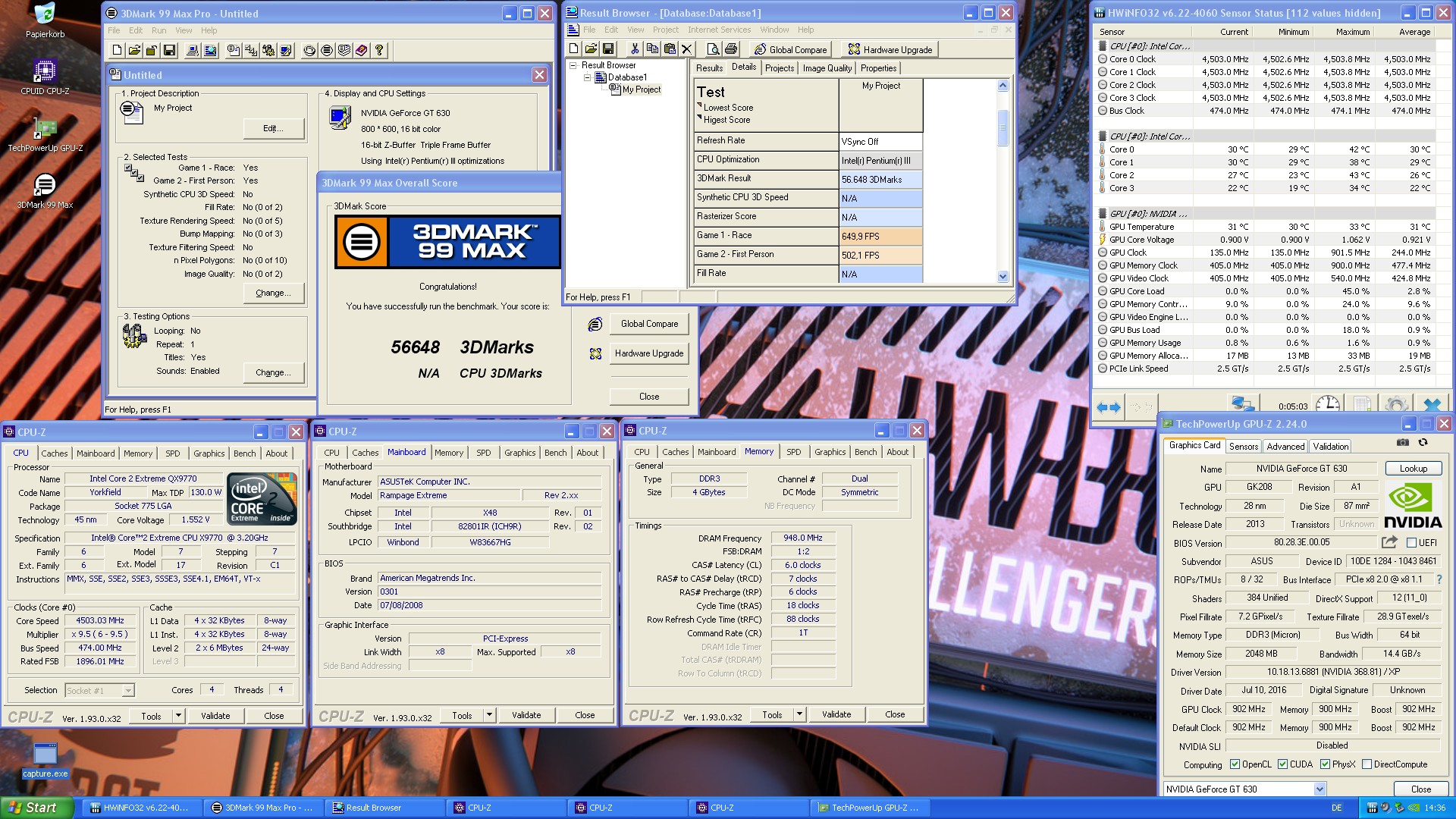This screenshot has height=819, width=1456.
Task: Click the camera screenshot icon in GPU-Z
Action: 1403,443
